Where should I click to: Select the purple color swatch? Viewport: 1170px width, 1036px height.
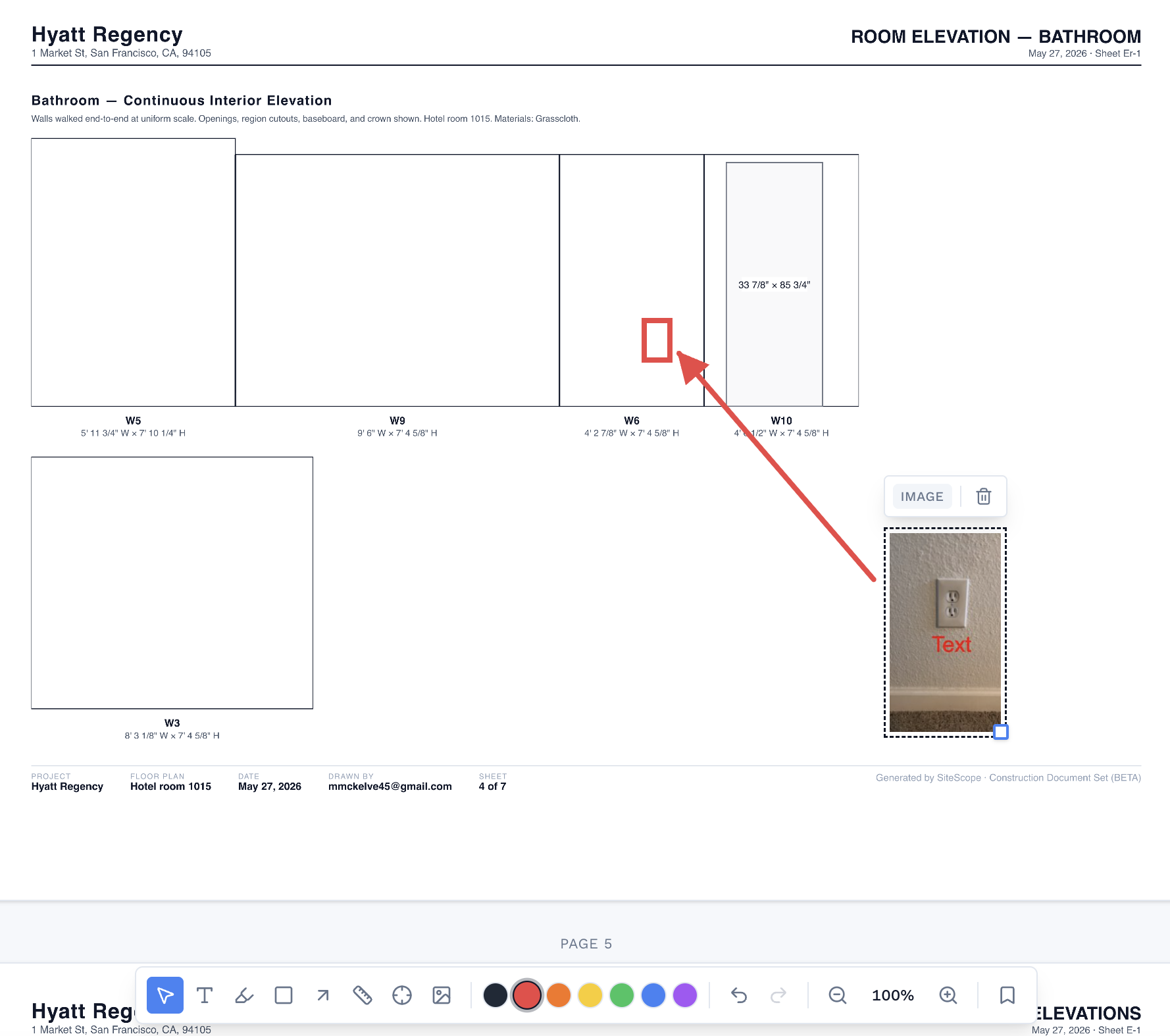[x=685, y=995]
